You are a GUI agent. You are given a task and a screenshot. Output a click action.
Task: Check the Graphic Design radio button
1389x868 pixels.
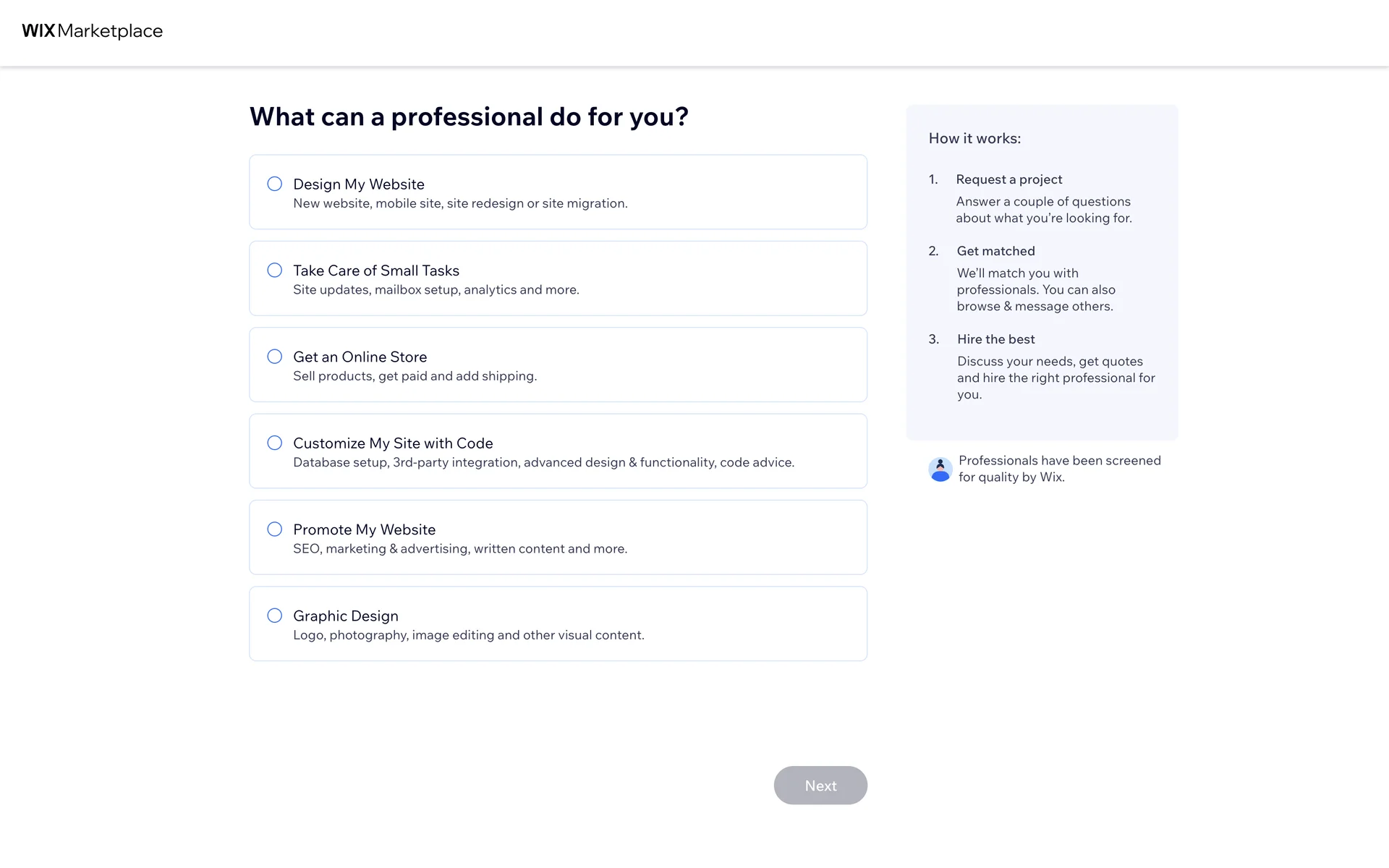(275, 616)
